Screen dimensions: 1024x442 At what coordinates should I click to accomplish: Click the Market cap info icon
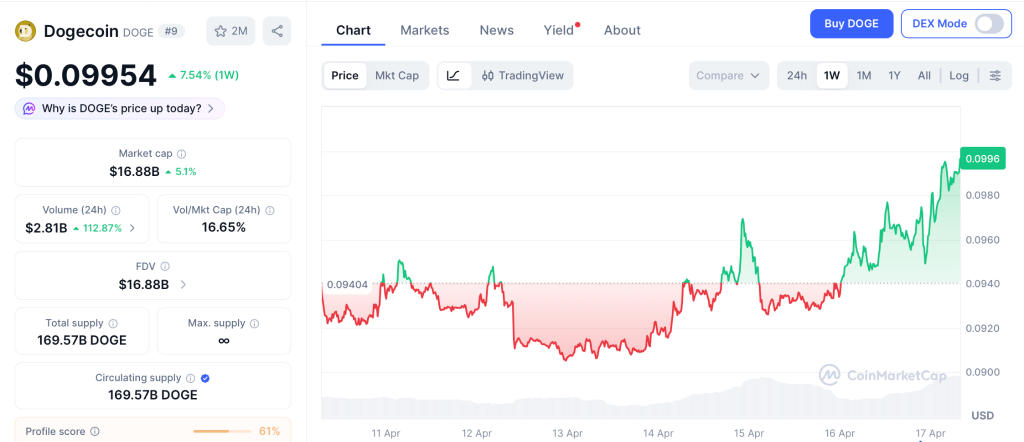181,154
